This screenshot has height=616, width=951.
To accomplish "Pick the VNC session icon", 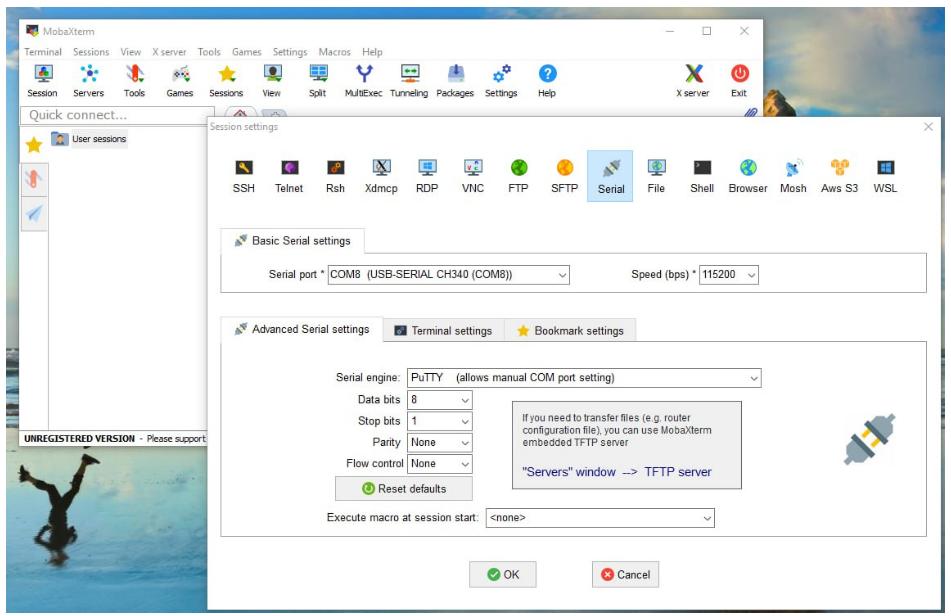I will [473, 175].
